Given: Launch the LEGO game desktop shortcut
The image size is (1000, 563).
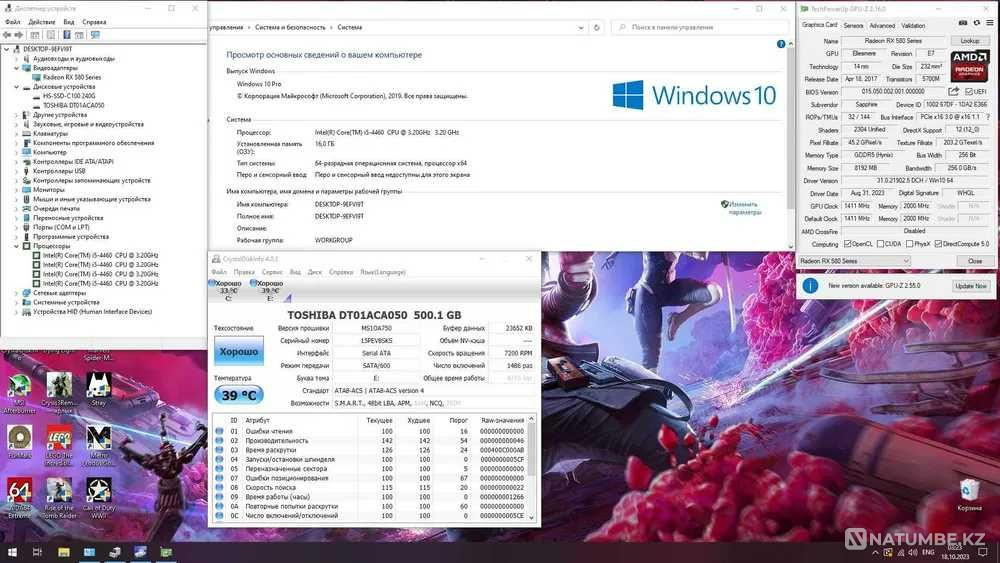Looking at the screenshot, I should click(x=59, y=446).
